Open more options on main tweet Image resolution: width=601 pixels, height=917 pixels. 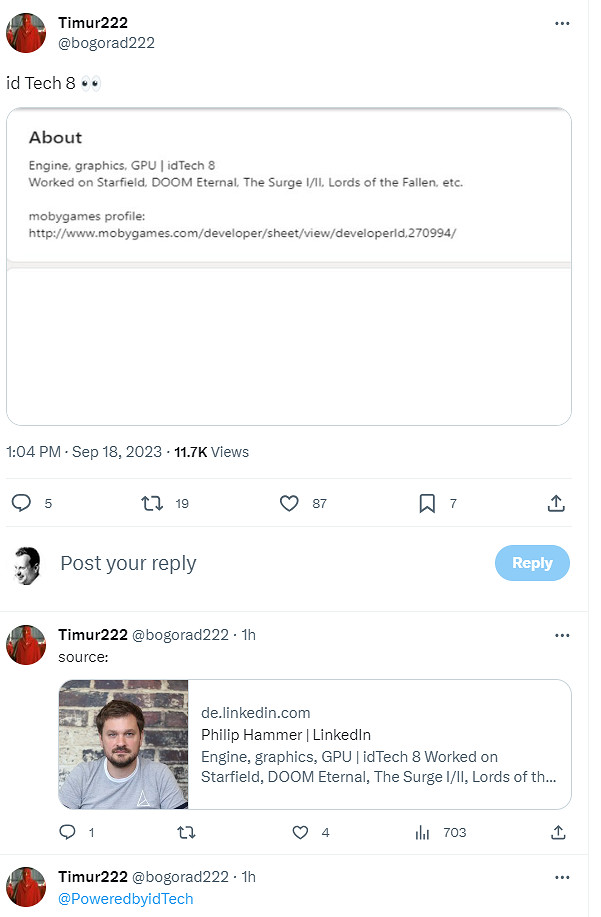click(x=562, y=23)
